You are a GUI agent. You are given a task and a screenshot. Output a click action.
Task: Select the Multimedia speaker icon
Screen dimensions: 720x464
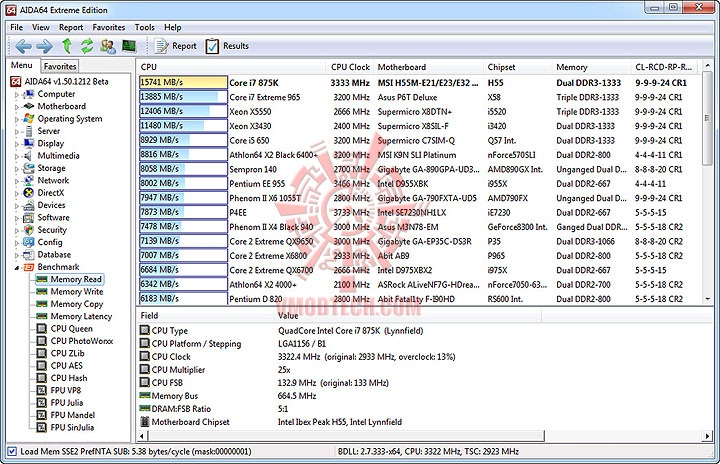coord(29,156)
